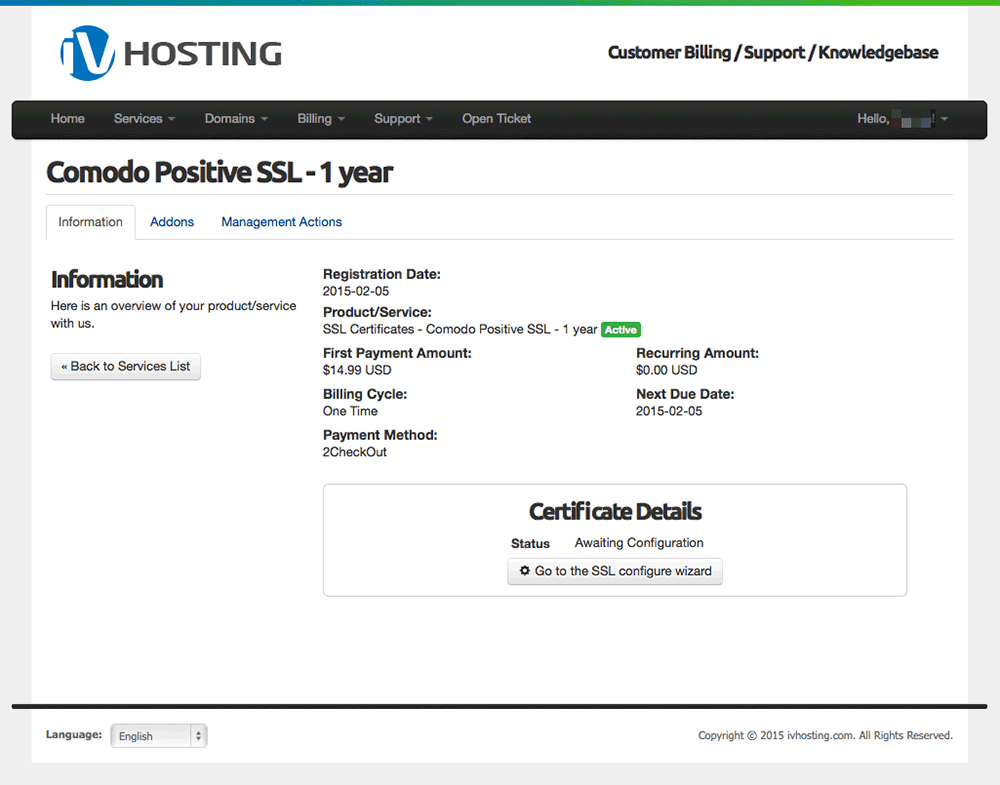Click the SSL Certificates product description text
Viewport: 1000px width, 785px height.
tap(460, 330)
